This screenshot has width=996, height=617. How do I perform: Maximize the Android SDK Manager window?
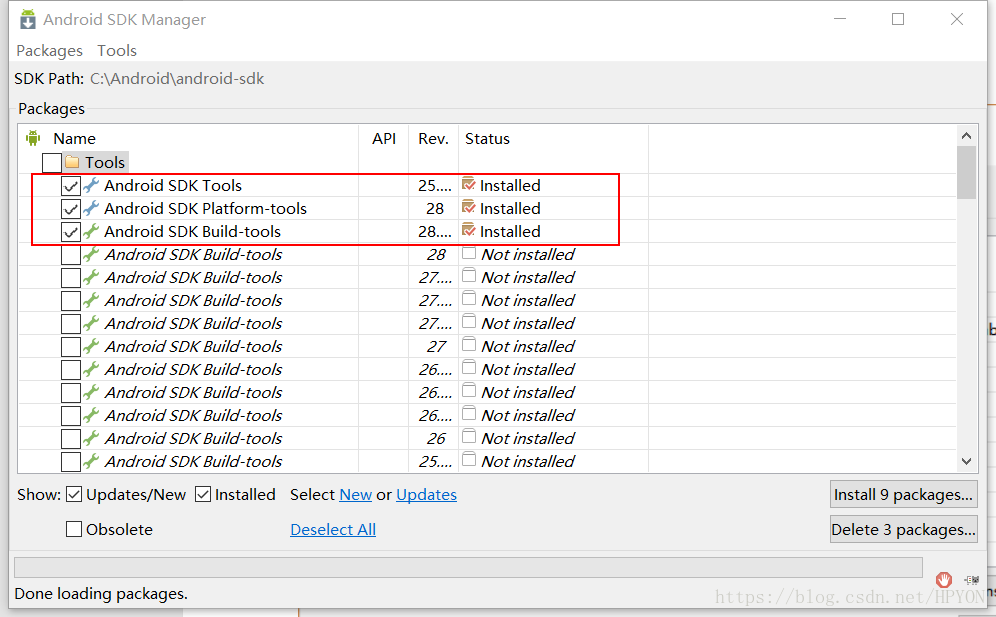point(898,19)
